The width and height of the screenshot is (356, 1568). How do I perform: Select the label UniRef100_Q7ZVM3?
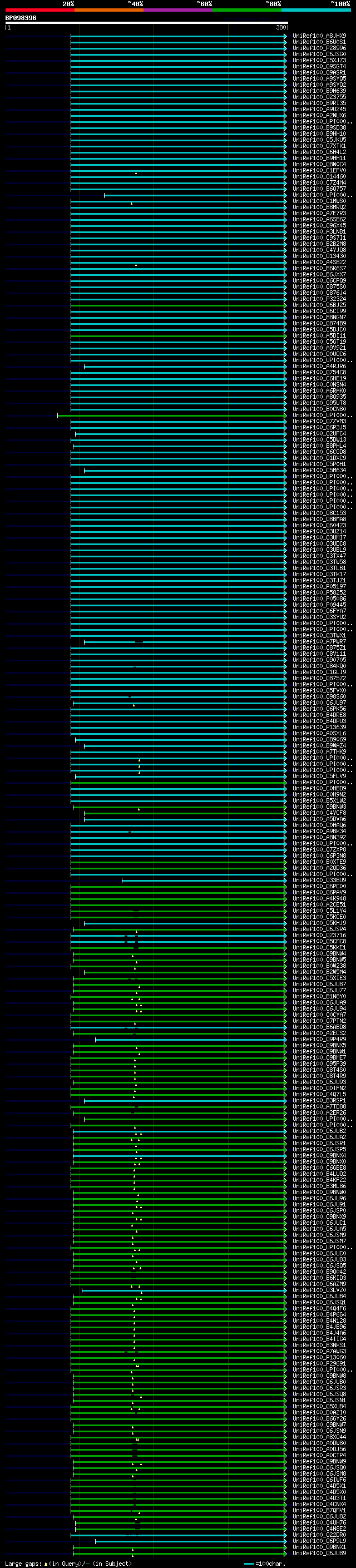tap(319, 421)
